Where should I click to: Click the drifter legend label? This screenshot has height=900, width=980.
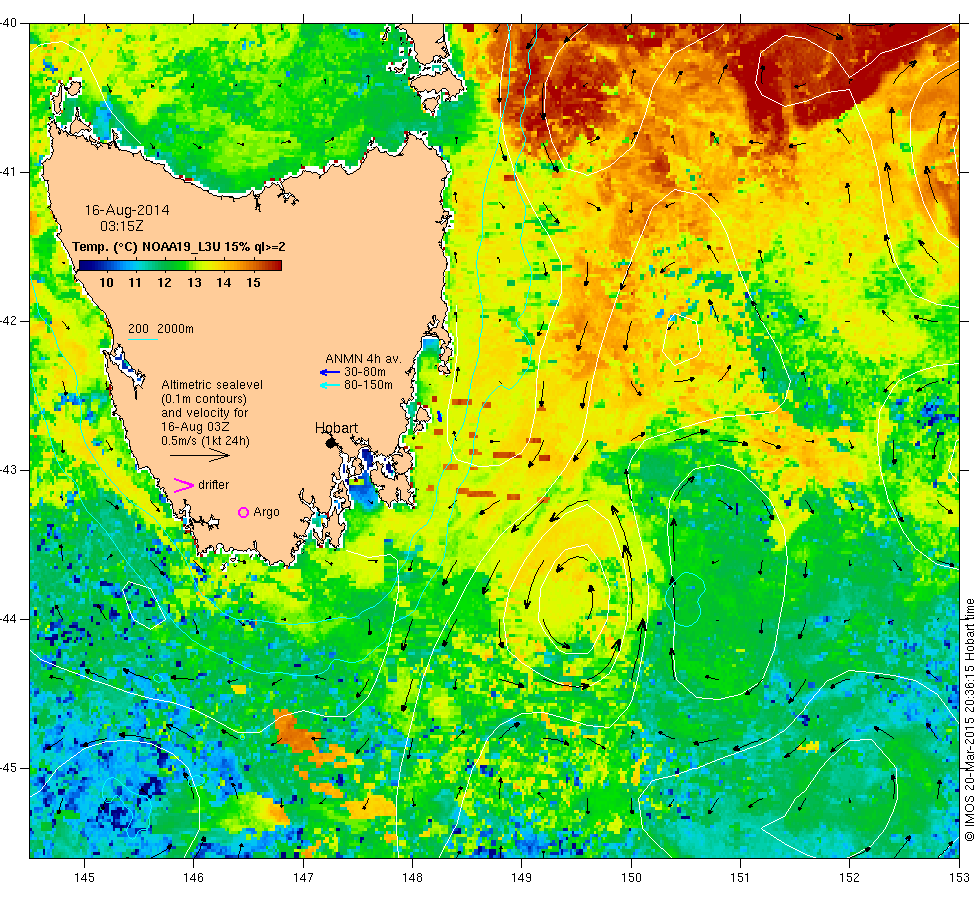pos(214,485)
